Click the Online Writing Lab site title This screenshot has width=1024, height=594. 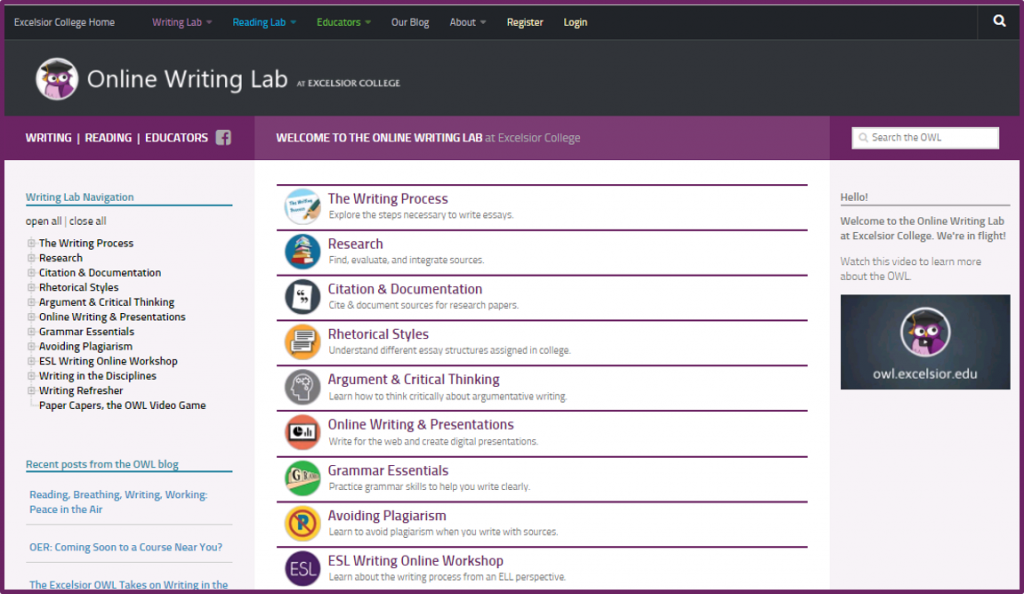coord(187,79)
